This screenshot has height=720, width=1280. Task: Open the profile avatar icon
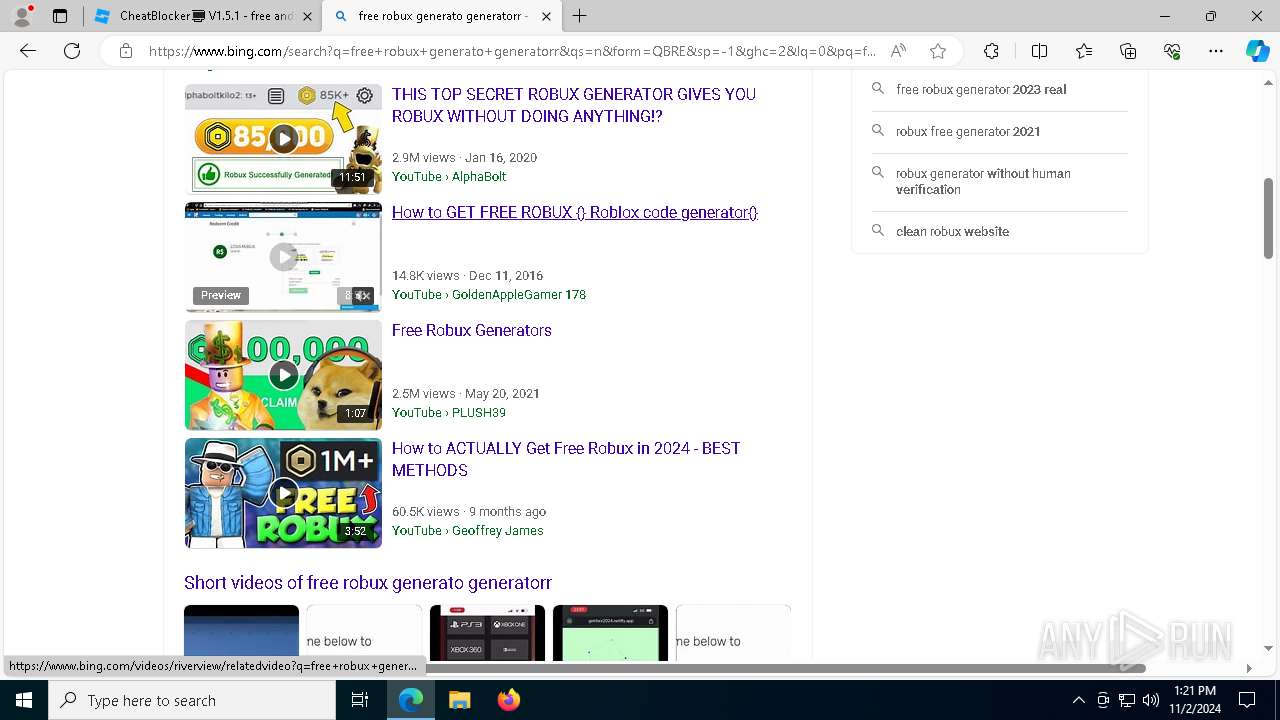tap(22, 16)
